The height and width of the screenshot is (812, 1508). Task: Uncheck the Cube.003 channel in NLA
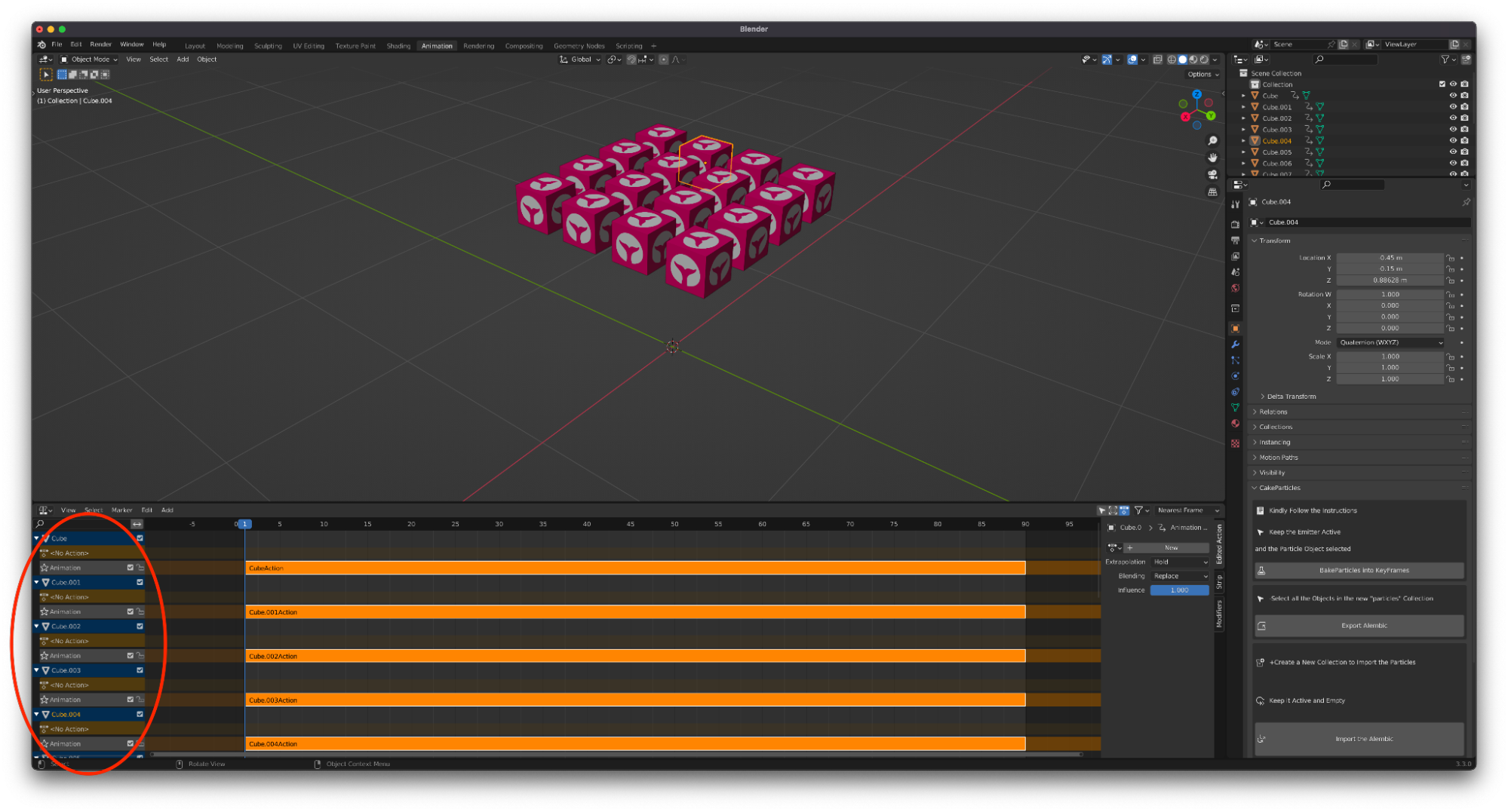tap(140, 670)
